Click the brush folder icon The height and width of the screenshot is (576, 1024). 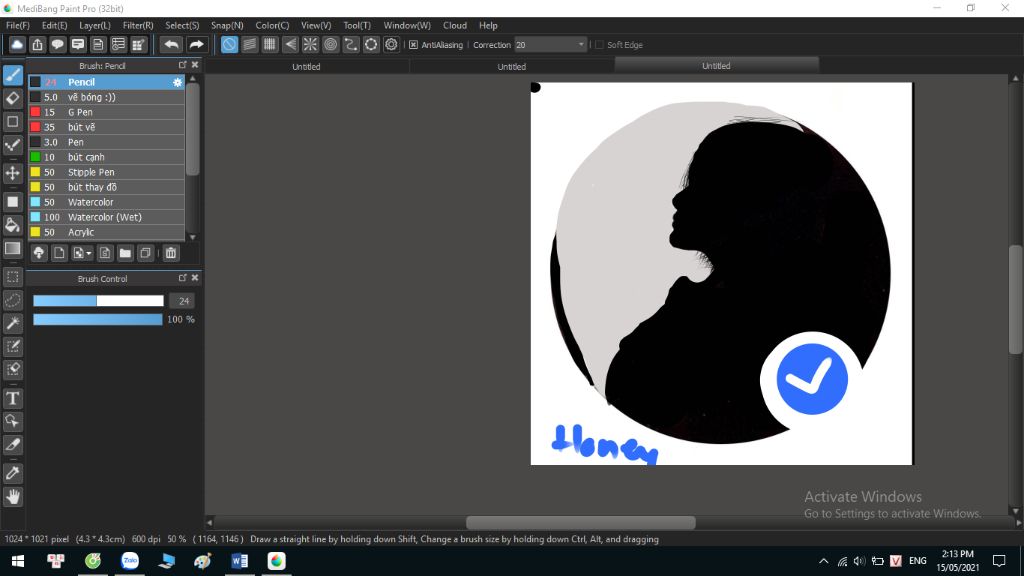tap(125, 253)
